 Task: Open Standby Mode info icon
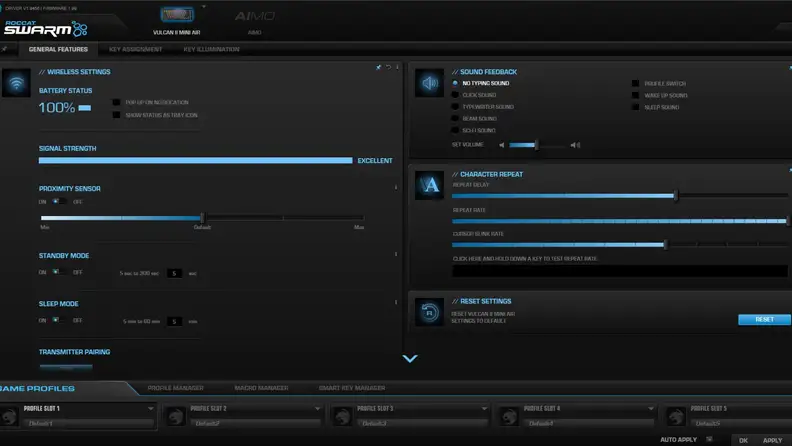tap(395, 255)
